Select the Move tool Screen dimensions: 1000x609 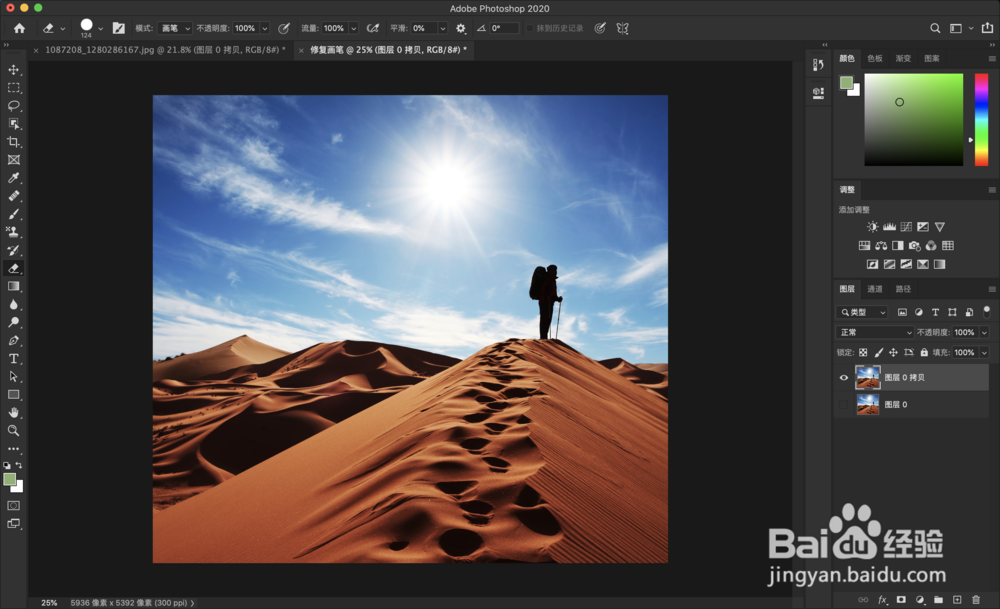pos(13,70)
